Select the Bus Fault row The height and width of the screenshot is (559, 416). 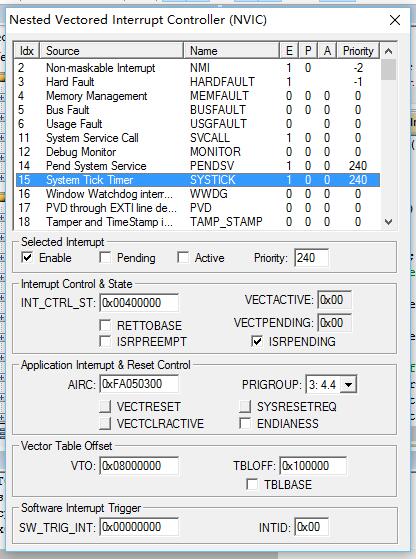pos(198,110)
